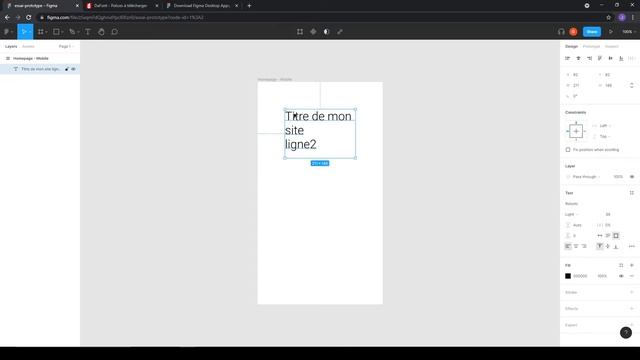Click the Use as mask icon
Viewport: 640px width, 360px height.
327,31
